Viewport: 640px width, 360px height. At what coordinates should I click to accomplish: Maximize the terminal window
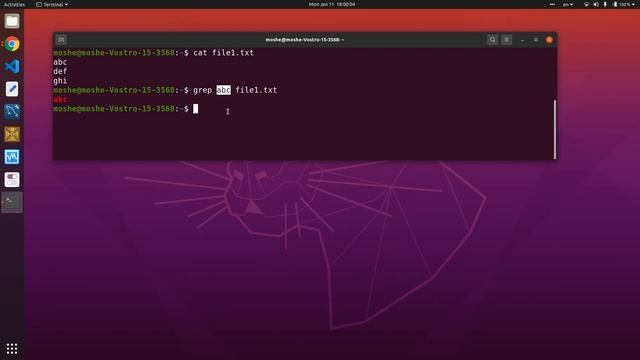pyautogui.click(x=536, y=40)
